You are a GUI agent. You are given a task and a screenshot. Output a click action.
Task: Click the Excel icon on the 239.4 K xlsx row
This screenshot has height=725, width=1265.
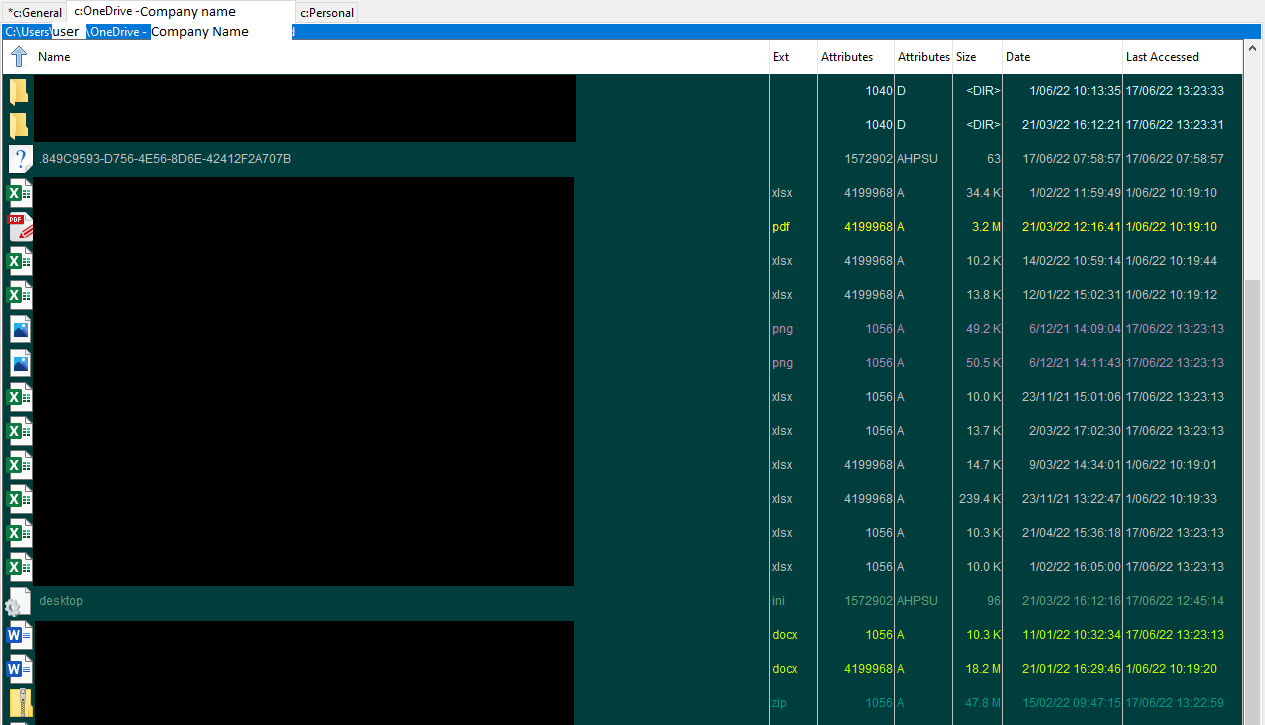[19, 498]
